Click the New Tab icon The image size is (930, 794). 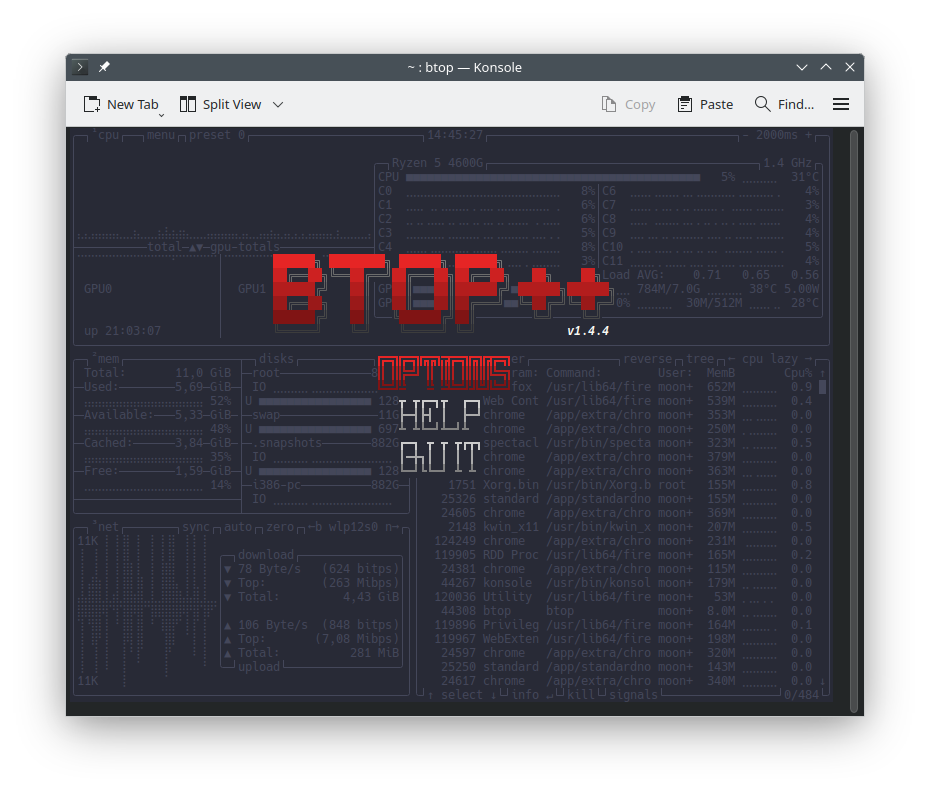coord(92,104)
